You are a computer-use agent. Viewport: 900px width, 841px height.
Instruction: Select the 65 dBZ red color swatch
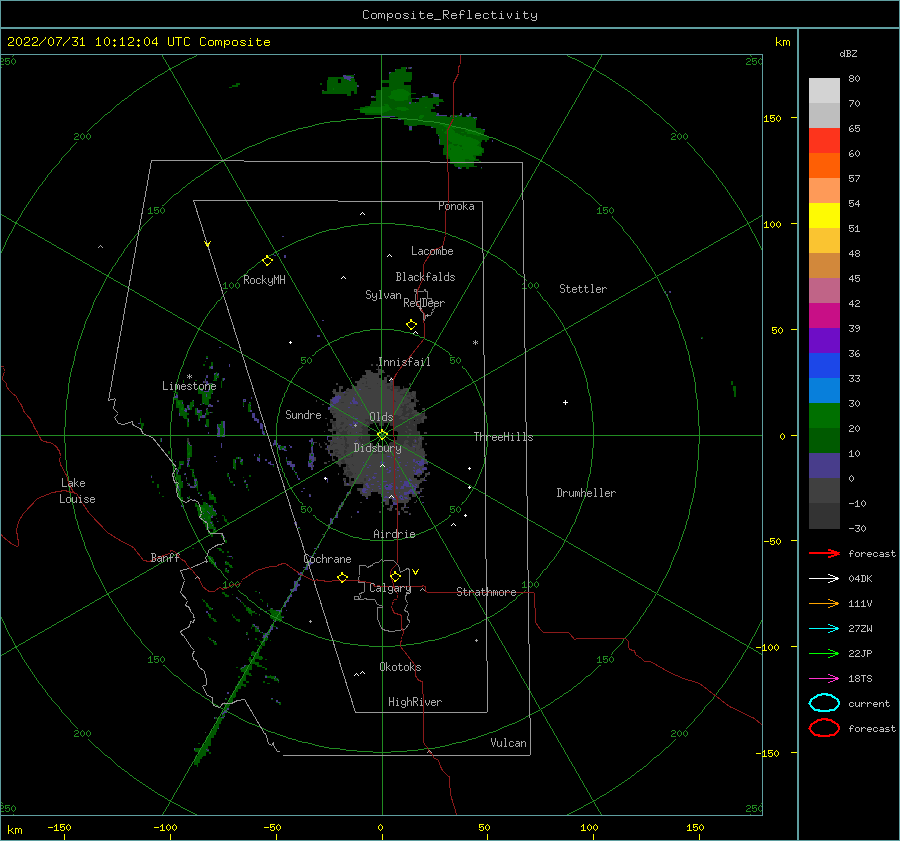[x=824, y=141]
